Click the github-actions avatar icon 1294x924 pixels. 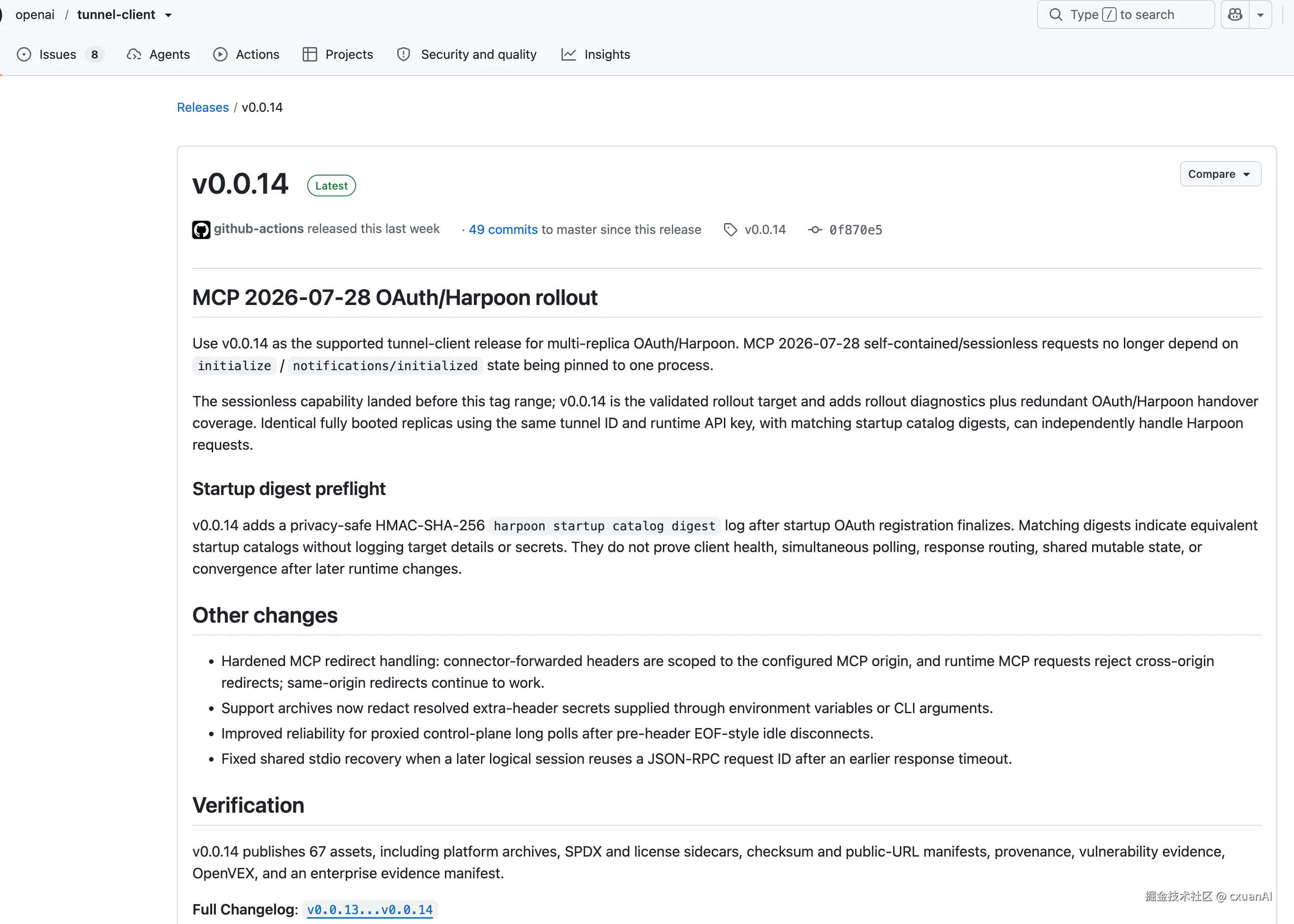coord(201,230)
